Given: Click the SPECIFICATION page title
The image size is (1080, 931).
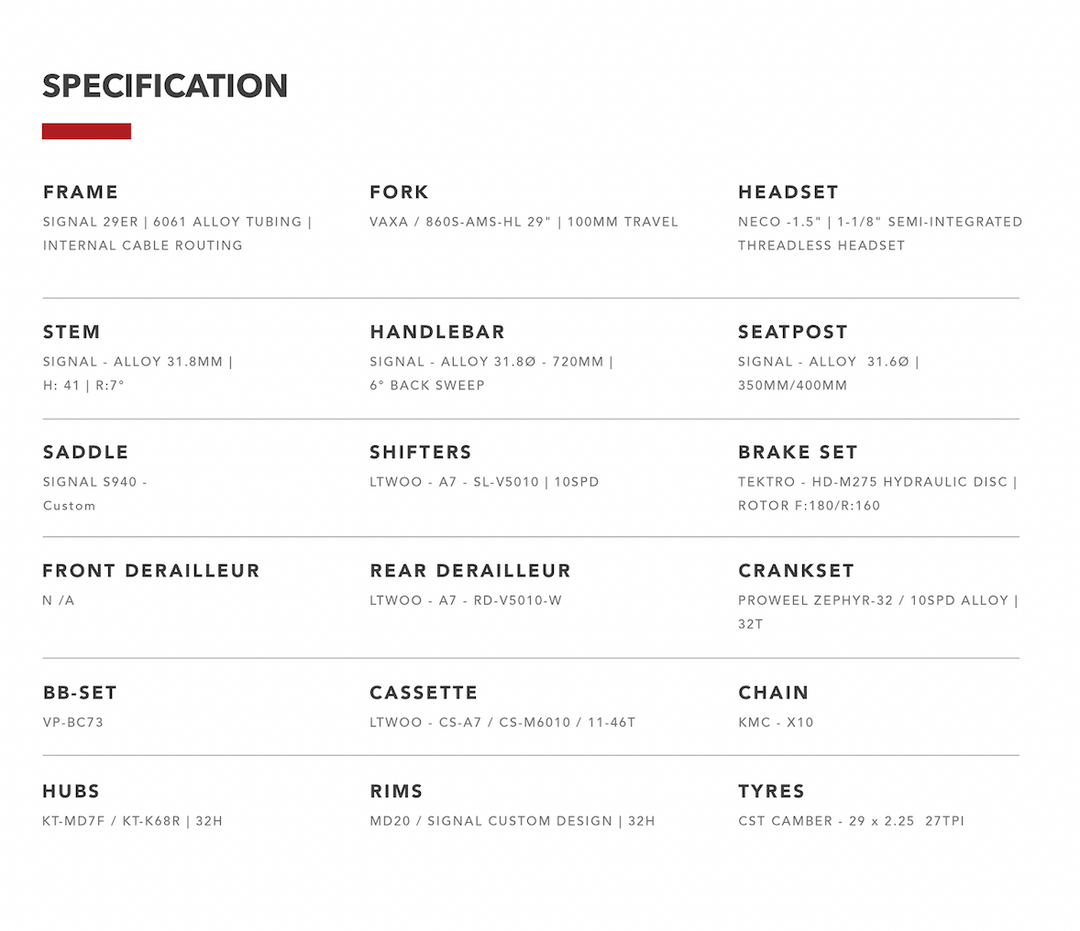Looking at the screenshot, I should click(165, 86).
